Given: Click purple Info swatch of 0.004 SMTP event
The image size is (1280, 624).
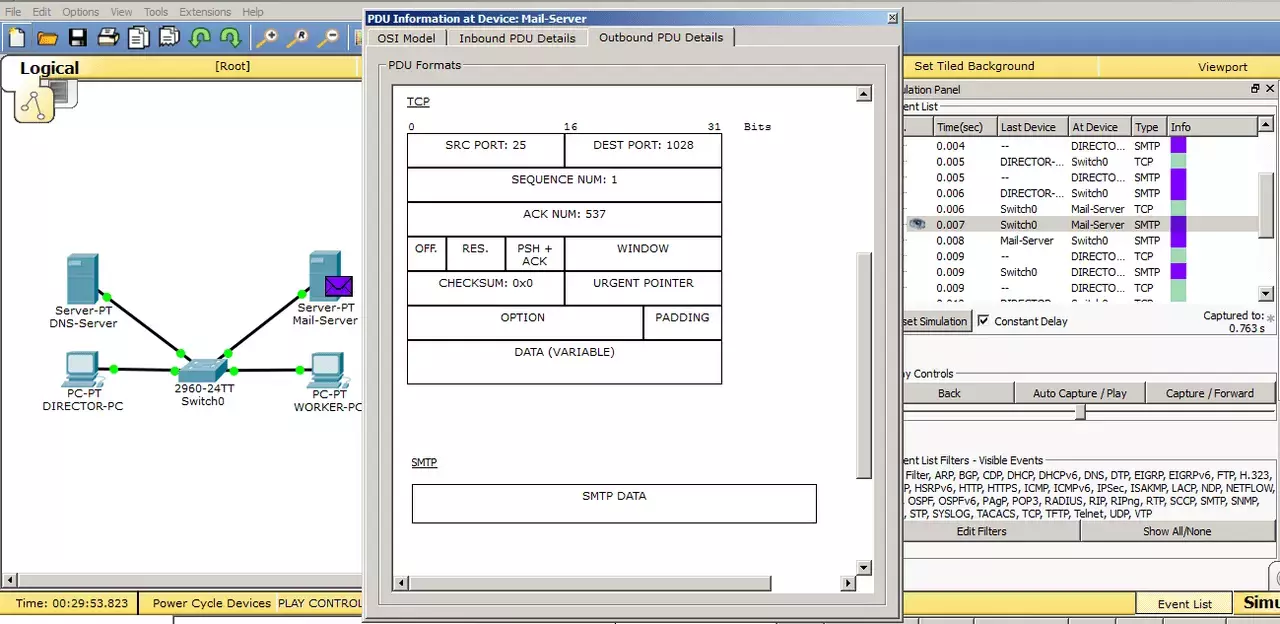Looking at the screenshot, I should tap(1177, 145).
